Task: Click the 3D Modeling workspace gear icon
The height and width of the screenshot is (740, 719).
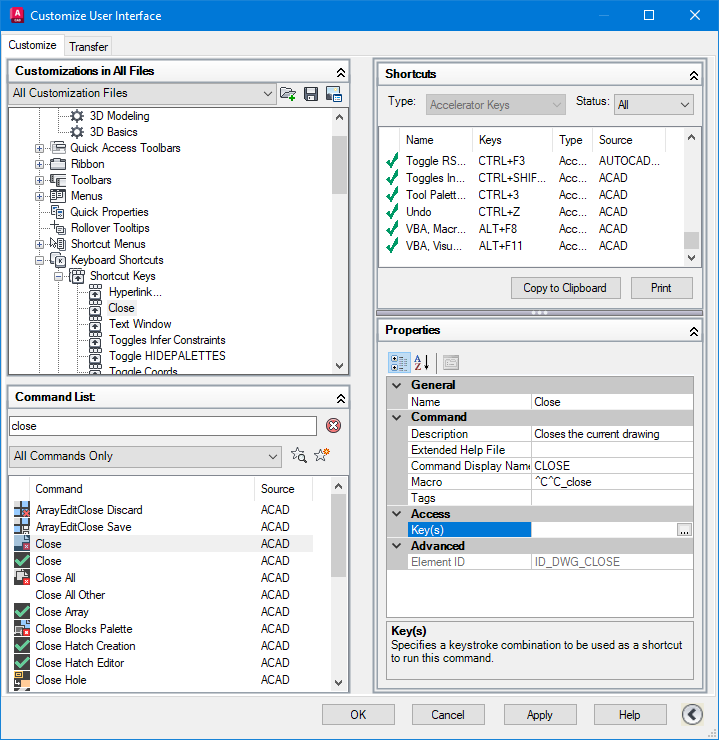Action: pyautogui.click(x=77, y=116)
